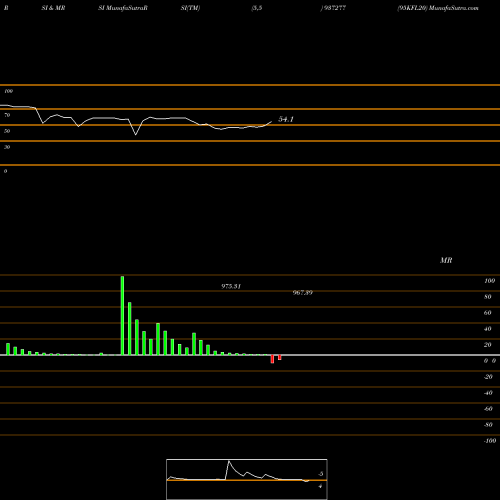
Task: Click the first red negative MR bar
Action: point(272,359)
